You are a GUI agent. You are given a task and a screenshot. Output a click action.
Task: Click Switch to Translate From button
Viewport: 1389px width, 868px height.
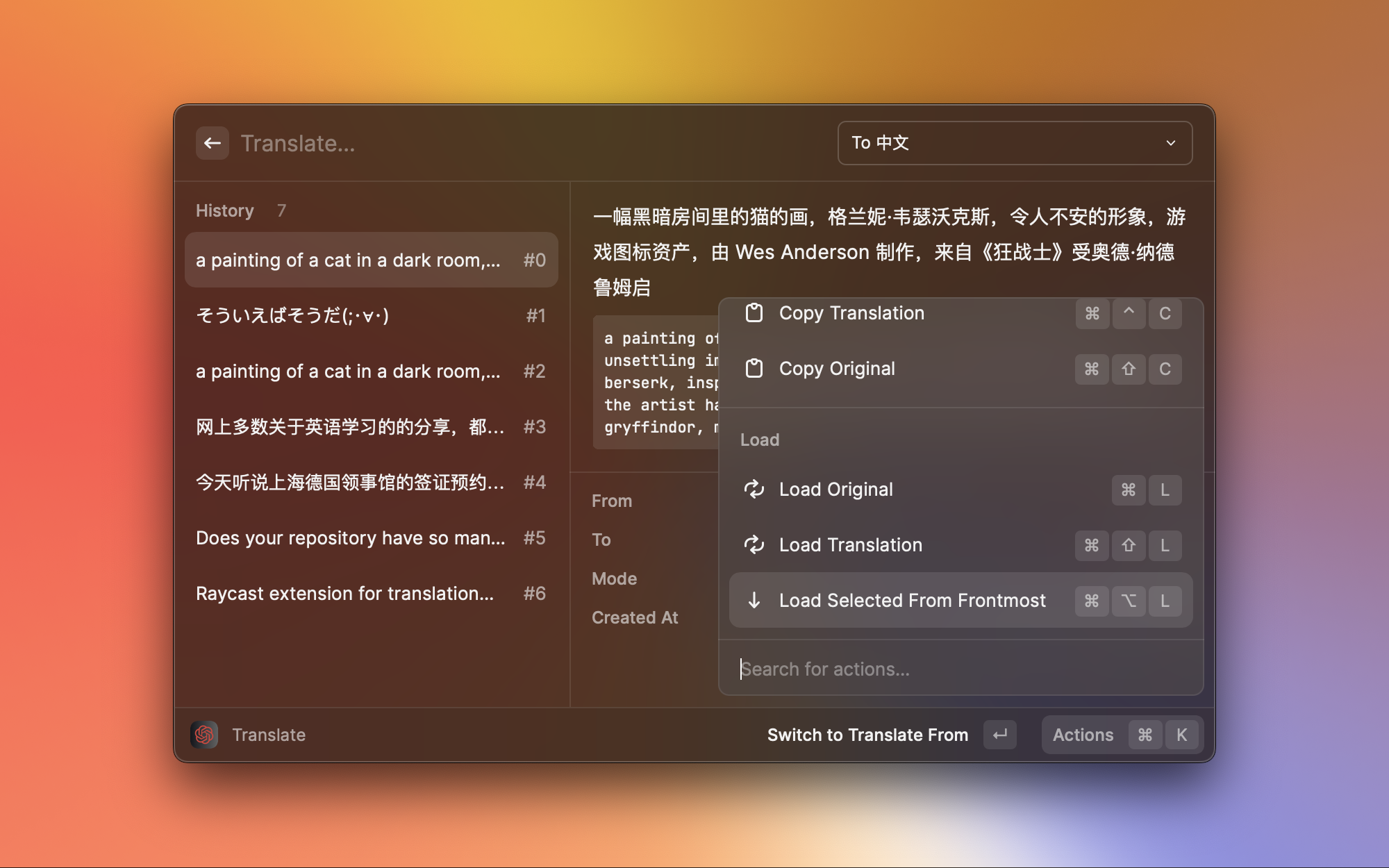tap(867, 735)
